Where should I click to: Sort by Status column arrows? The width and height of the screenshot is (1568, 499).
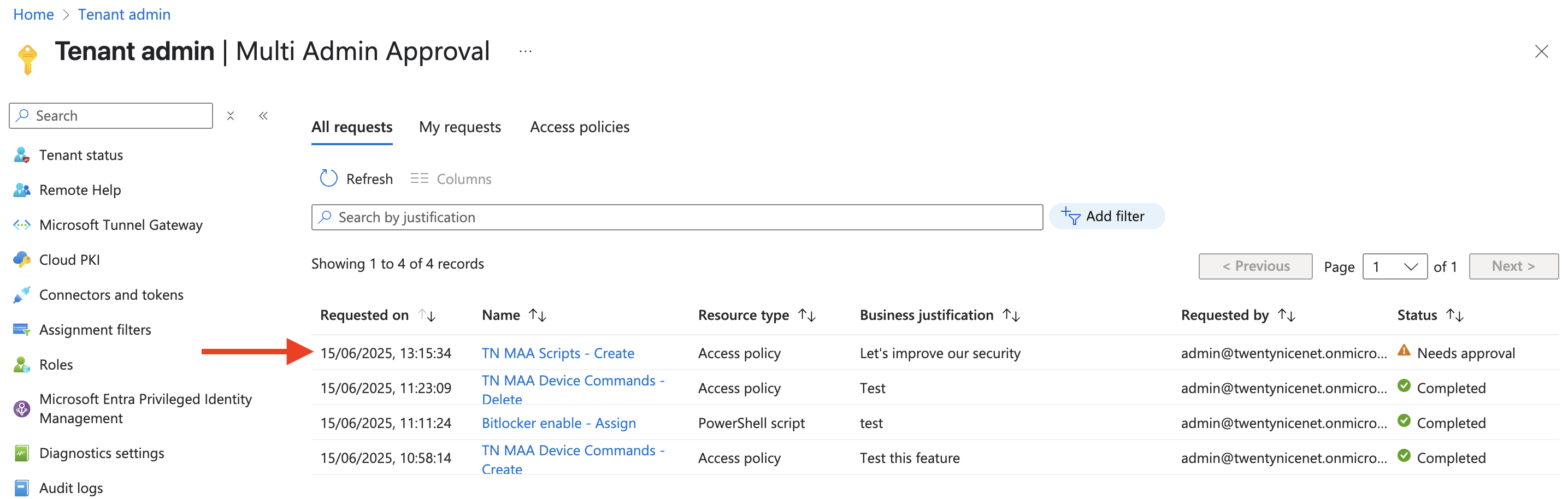tap(1455, 315)
